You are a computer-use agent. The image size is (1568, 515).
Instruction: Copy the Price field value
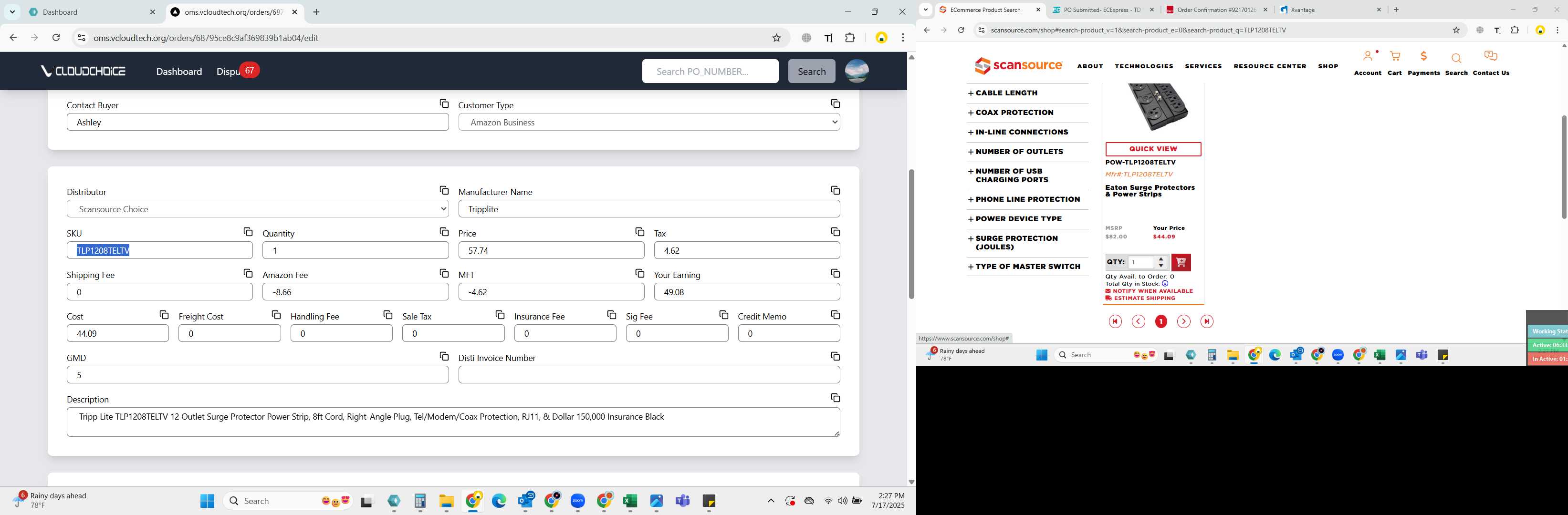[x=640, y=232]
